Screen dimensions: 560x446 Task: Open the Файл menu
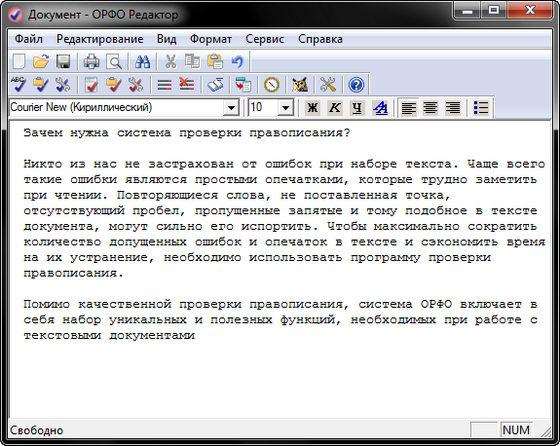29,39
